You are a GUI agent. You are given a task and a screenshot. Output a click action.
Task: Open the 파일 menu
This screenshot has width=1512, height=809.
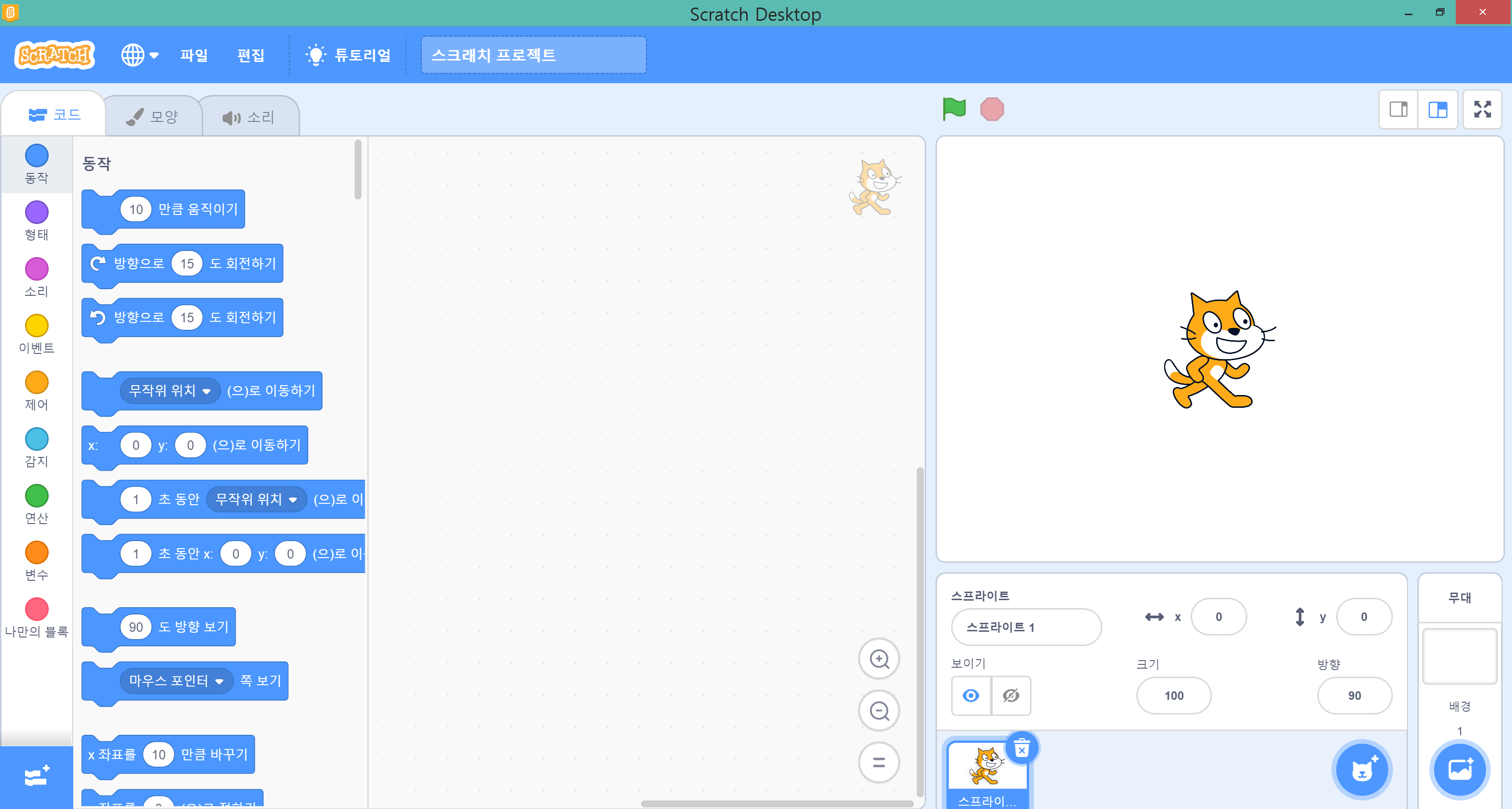tap(194, 55)
